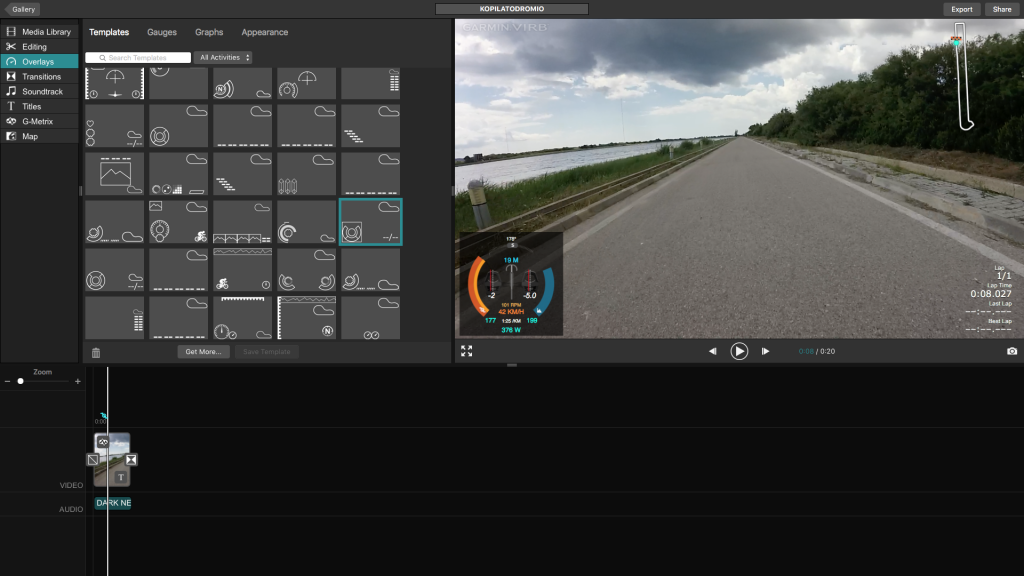Select template with circles and bar chart icons
Viewport: 1024px width, 576px height.
(x=178, y=174)
